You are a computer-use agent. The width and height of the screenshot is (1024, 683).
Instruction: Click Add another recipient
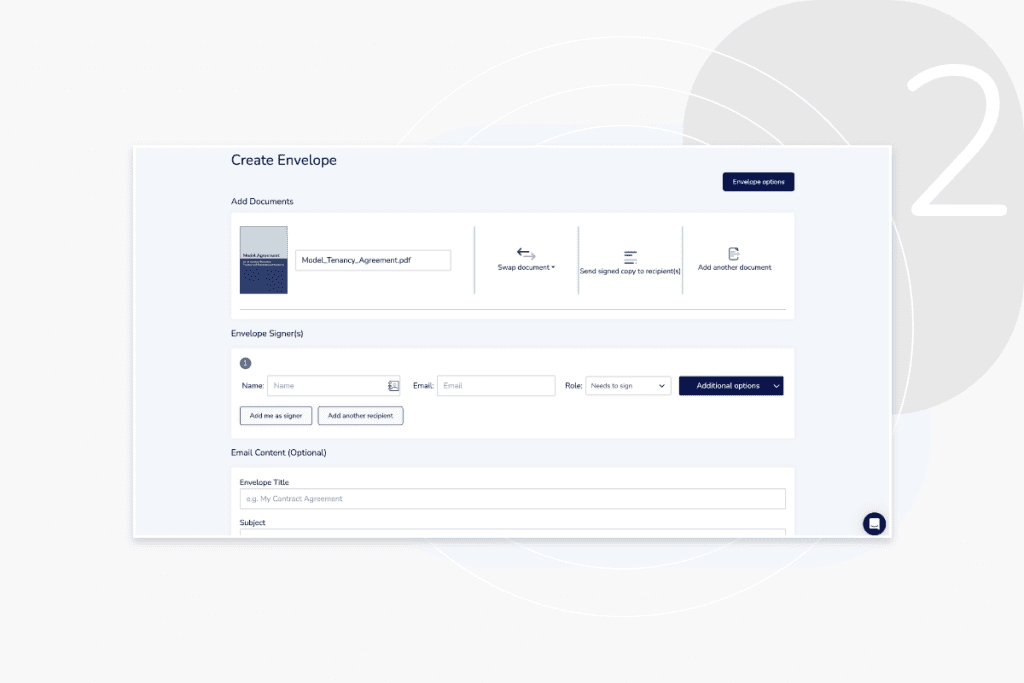coord(360,416)
